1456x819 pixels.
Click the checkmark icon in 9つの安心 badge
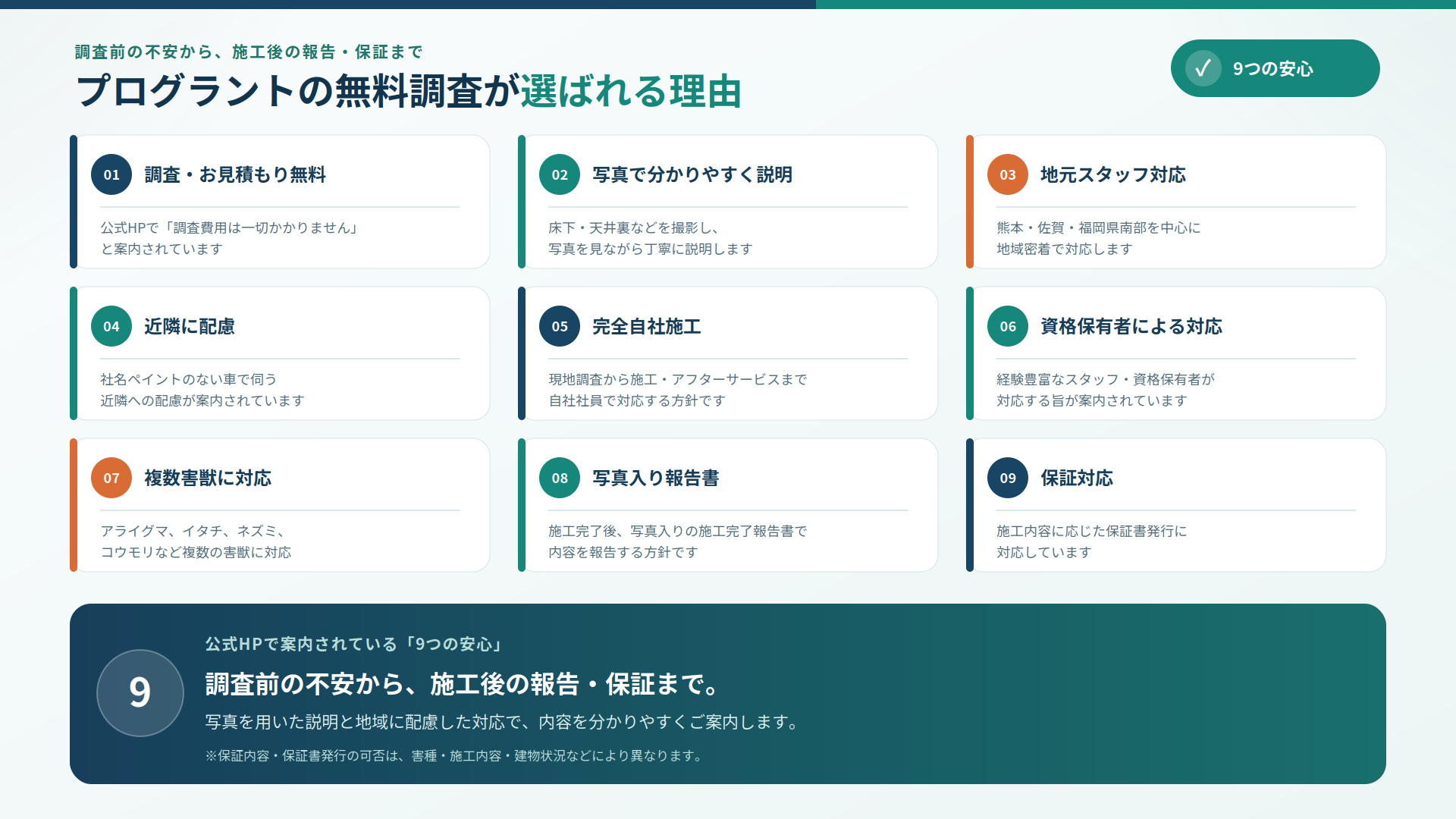(x=1203, y=68)
